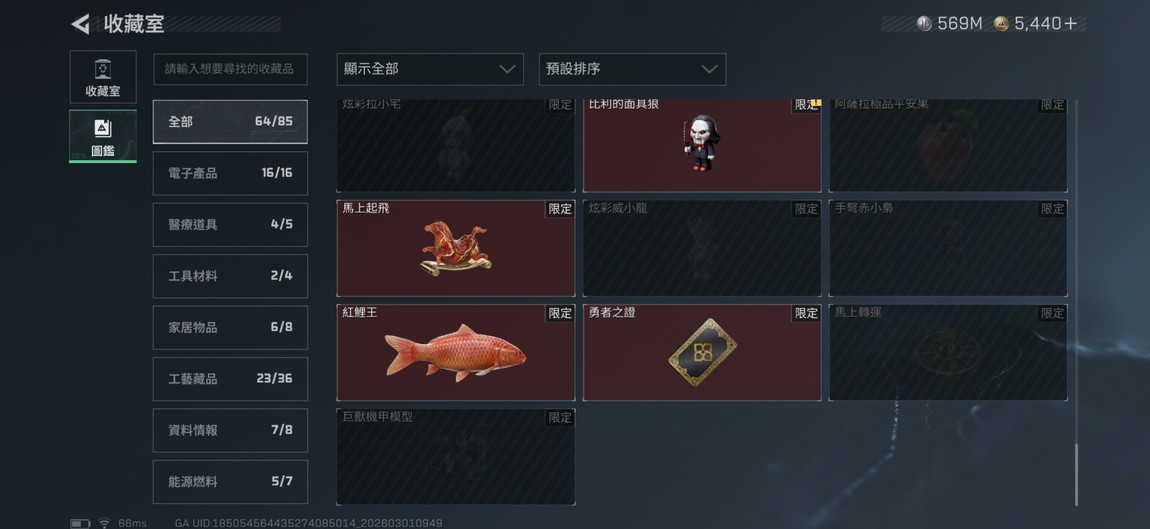Tap the plus beside 5,440

pos(1071,23)
